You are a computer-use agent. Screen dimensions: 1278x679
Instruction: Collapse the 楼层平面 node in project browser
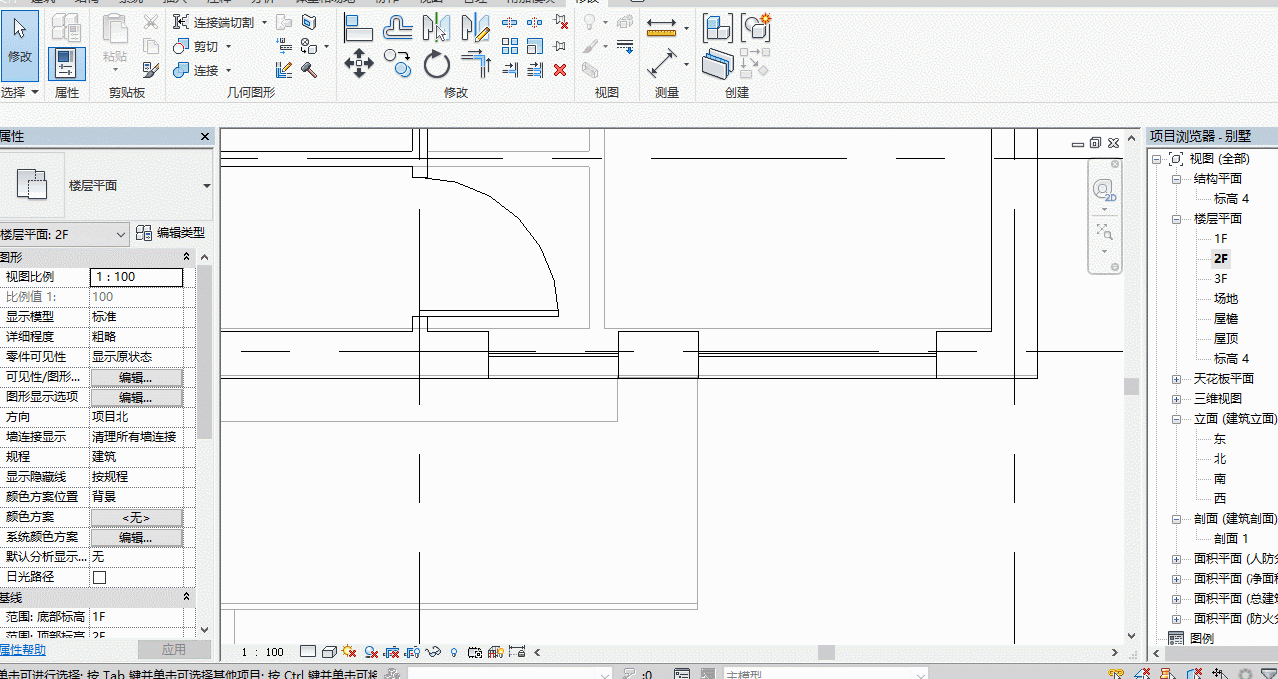pyautogui.click(x=1177, y=219)
